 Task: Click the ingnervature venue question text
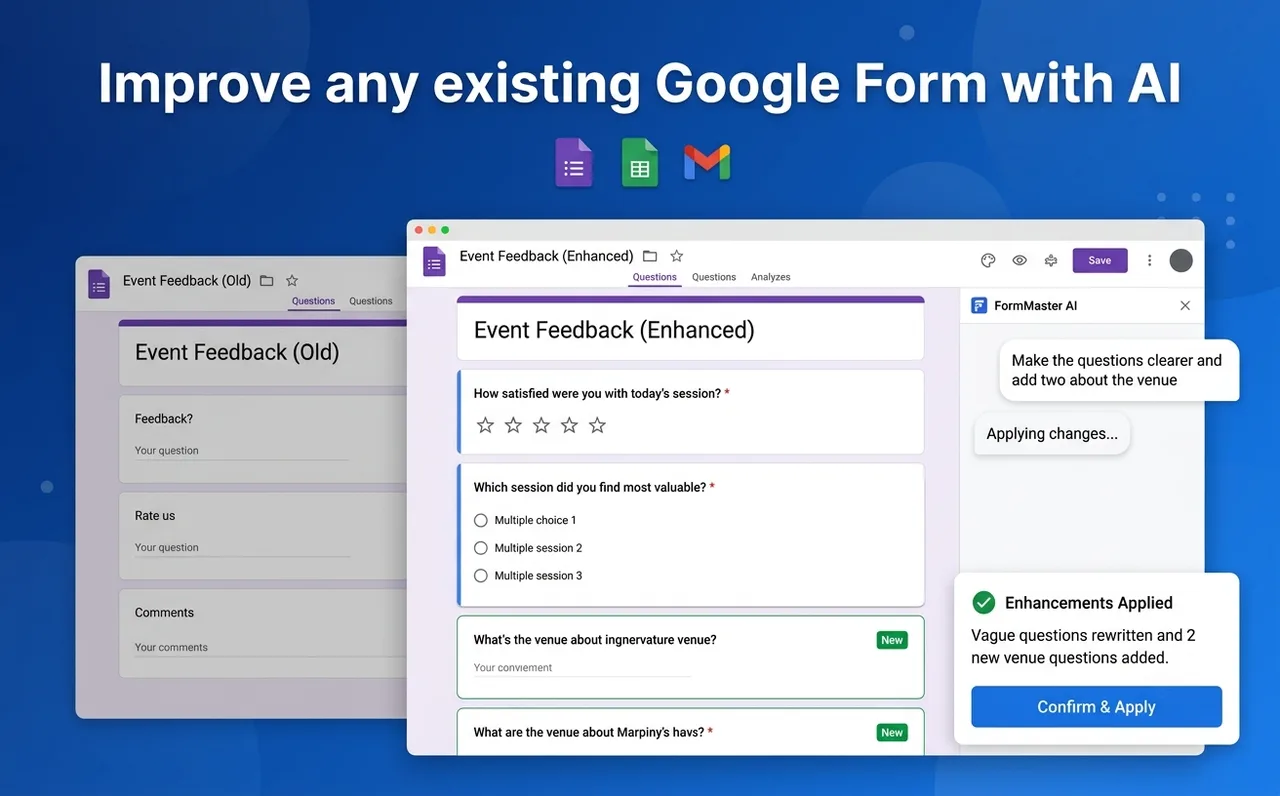595,640
